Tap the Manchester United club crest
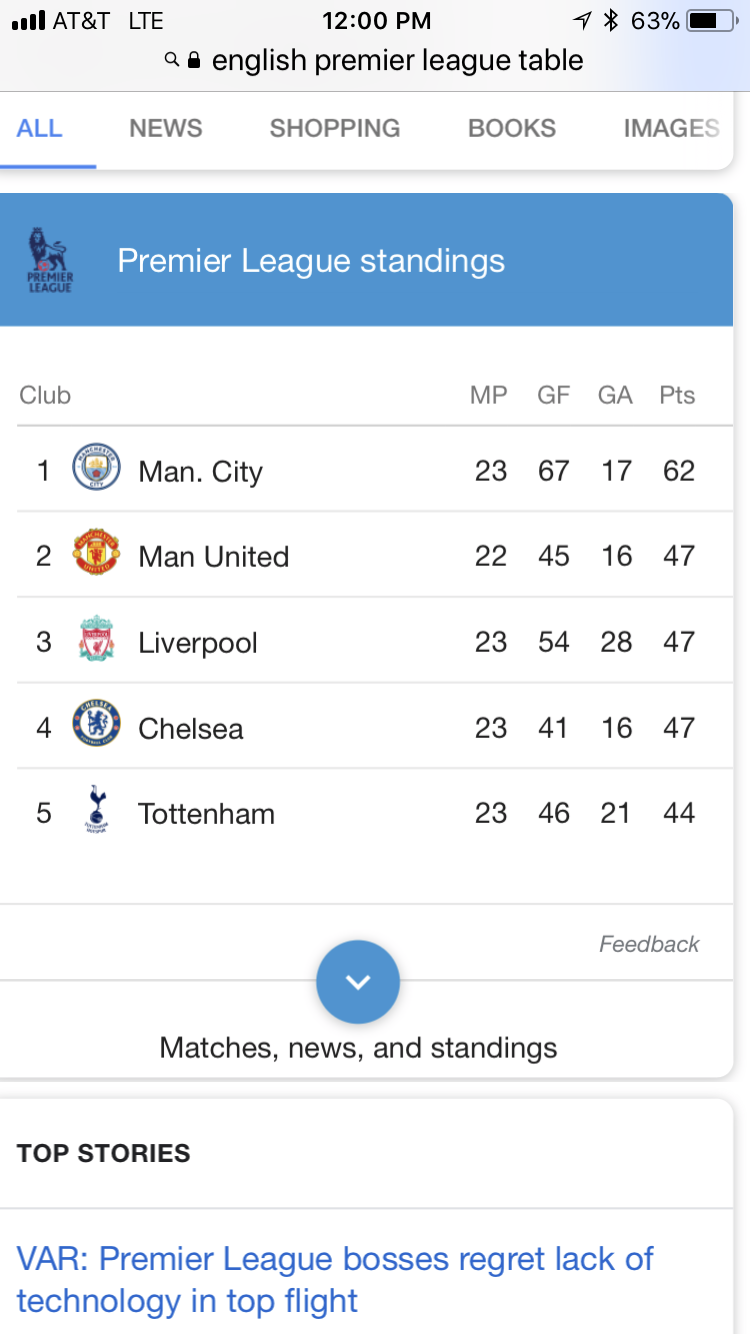Image resolution: width=750 pixels, height=1334 pixels. [96, 554]
